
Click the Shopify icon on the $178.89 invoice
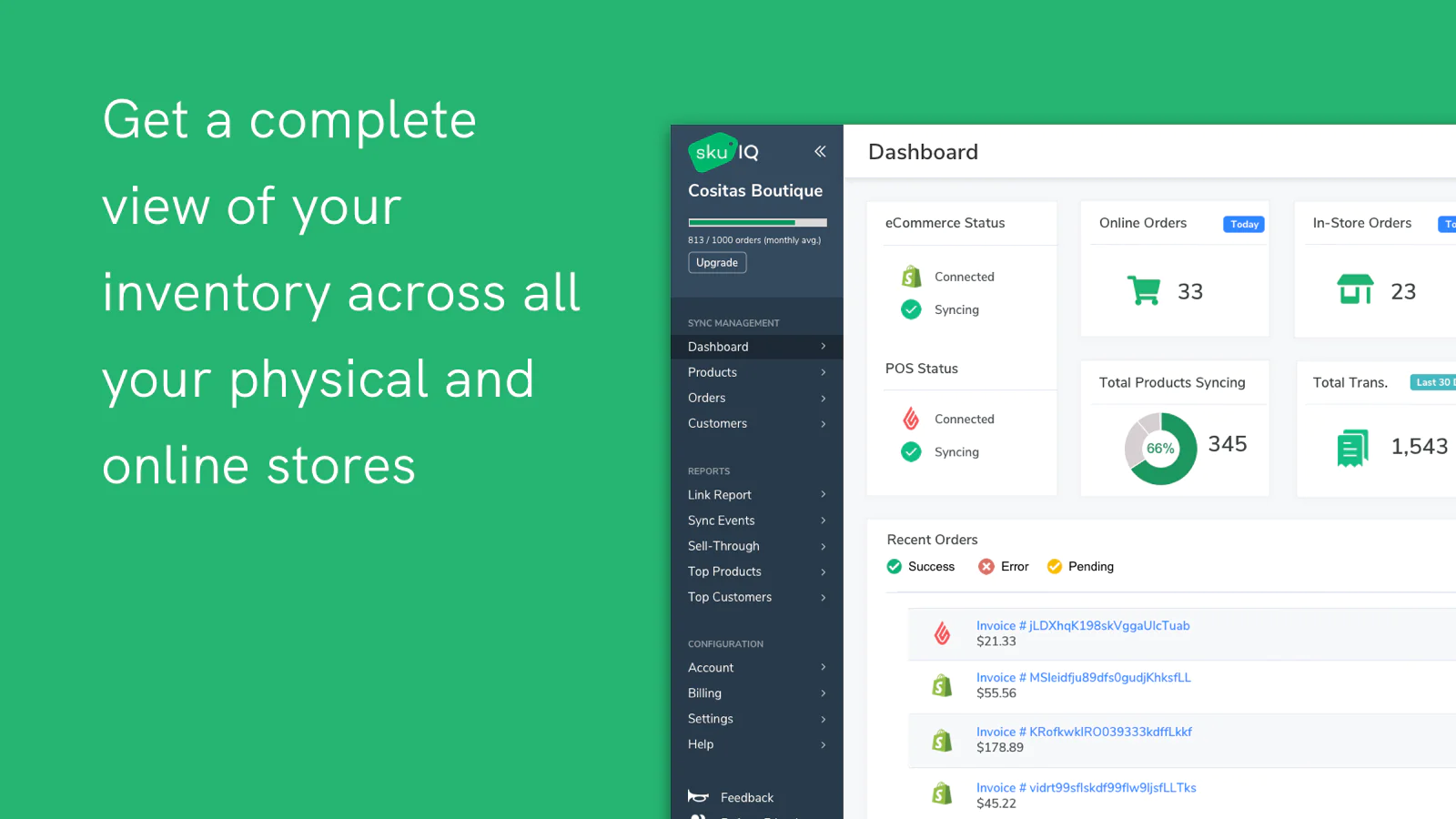point(942,740)
